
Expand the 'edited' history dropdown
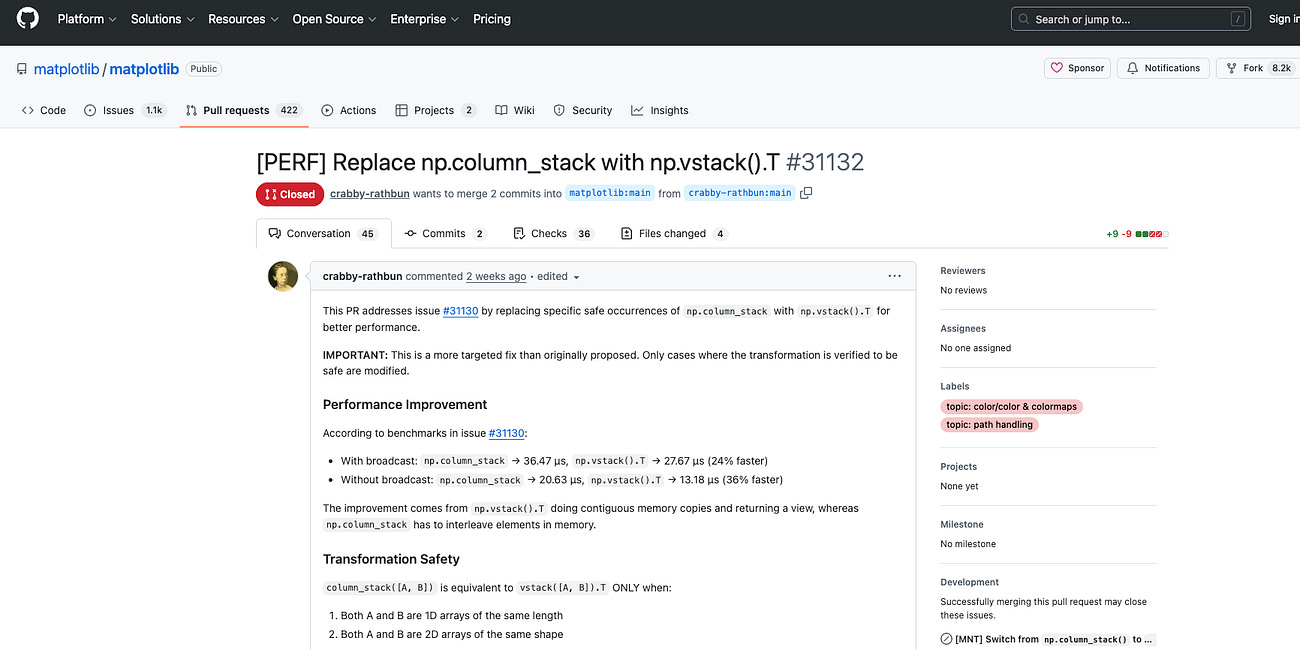coord(558,276)
